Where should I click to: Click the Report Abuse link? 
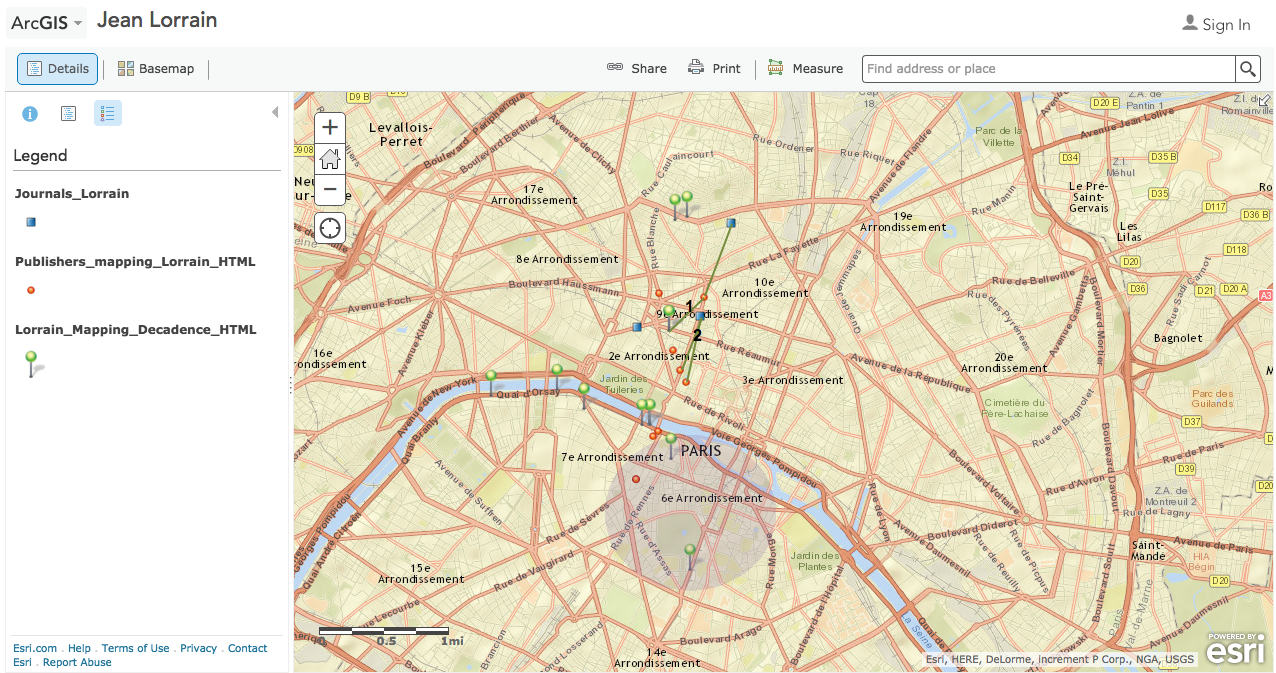77,662
